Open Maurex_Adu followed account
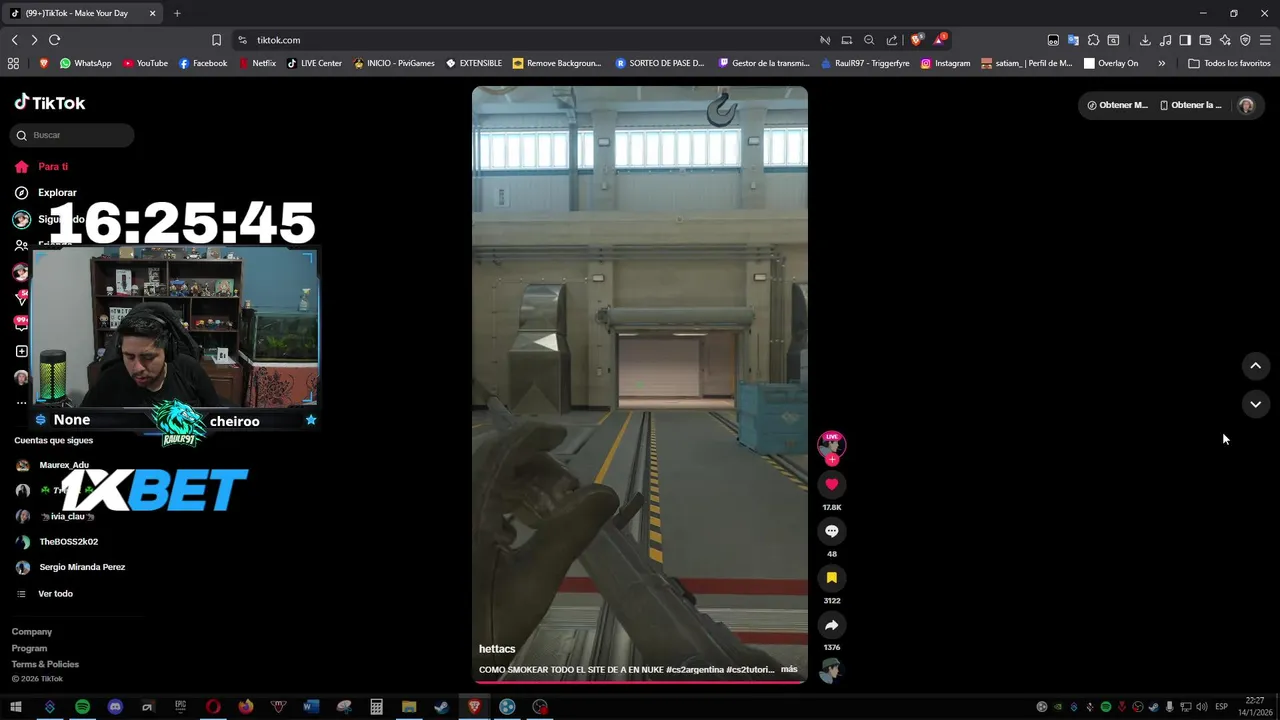1280x720 pixels. [x=64, y=465]
